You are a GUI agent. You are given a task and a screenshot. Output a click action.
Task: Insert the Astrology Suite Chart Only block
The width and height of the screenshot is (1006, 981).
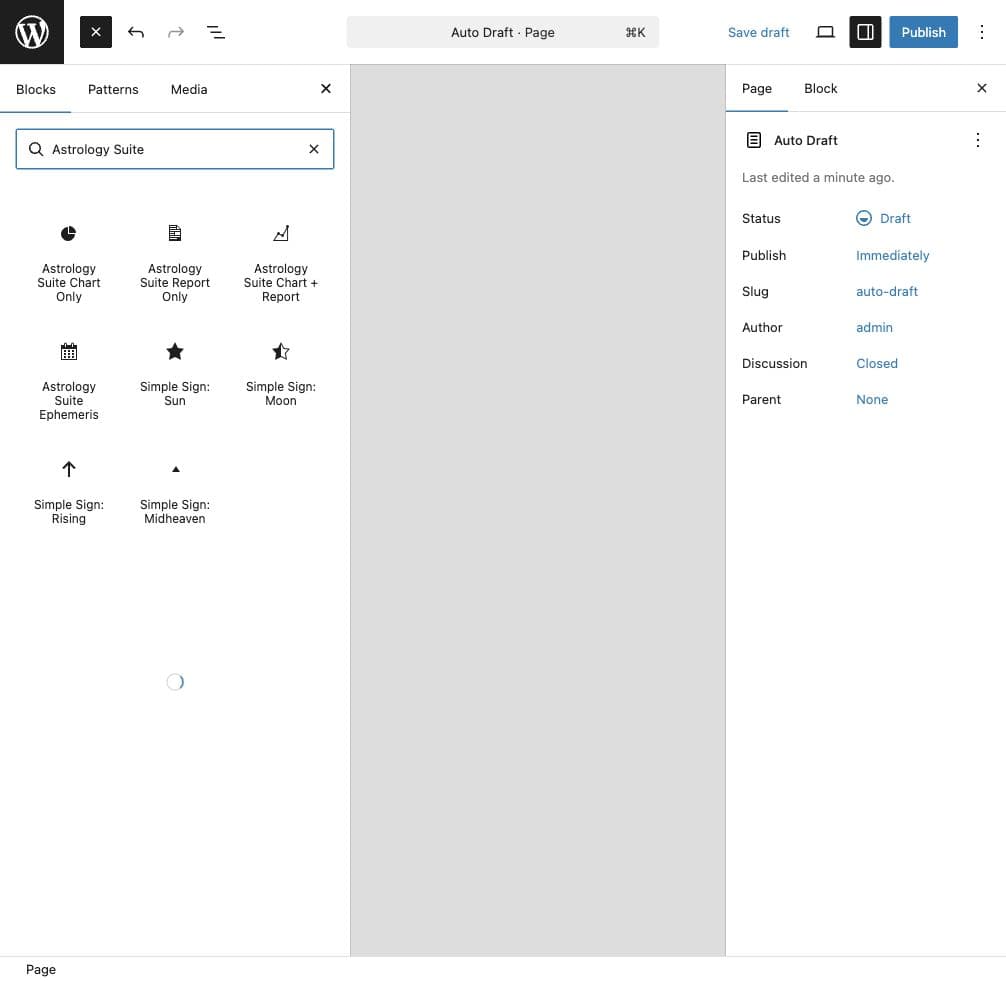(69, 264)
